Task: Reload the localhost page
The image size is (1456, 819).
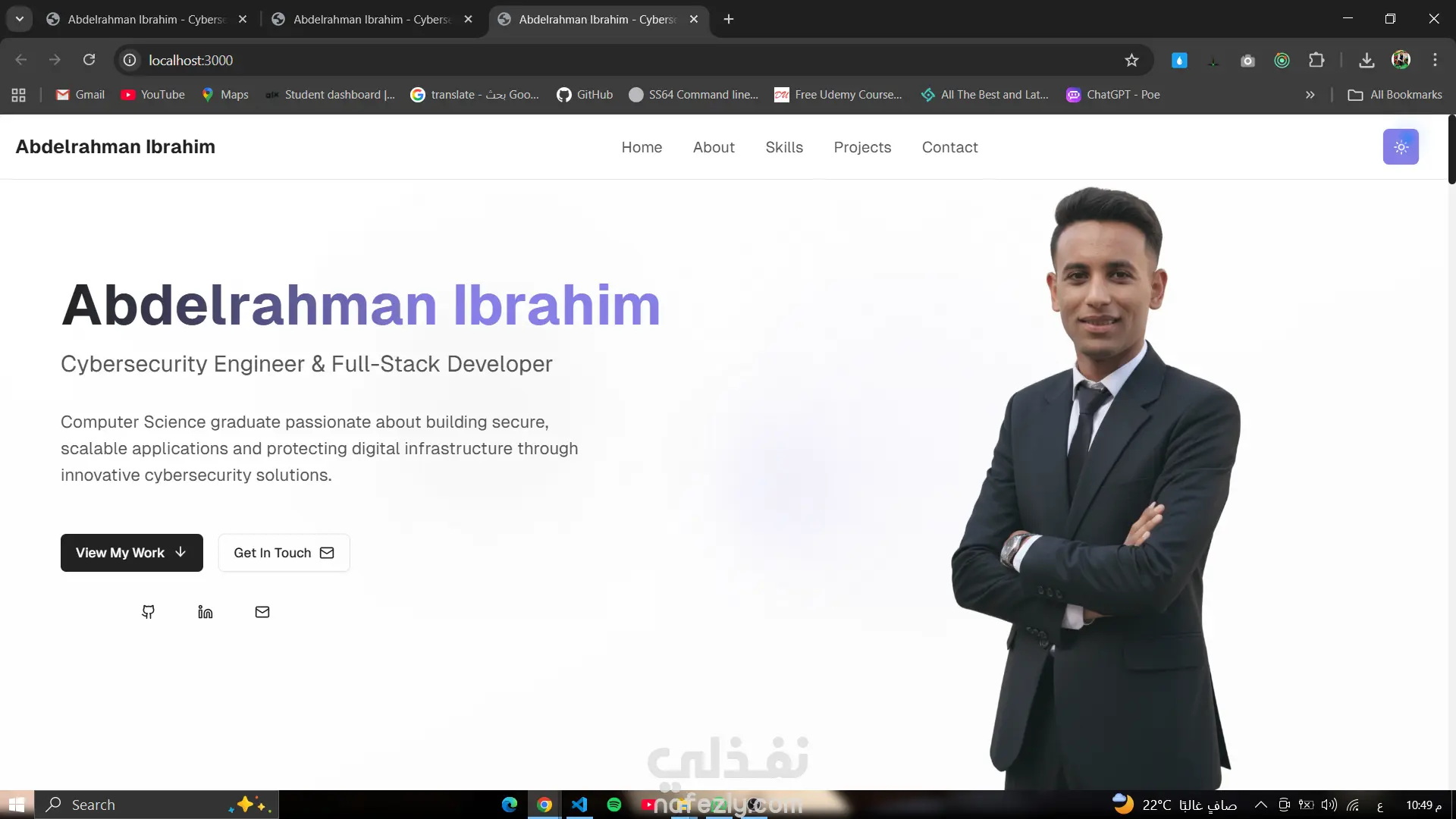Action: (89, 60)
